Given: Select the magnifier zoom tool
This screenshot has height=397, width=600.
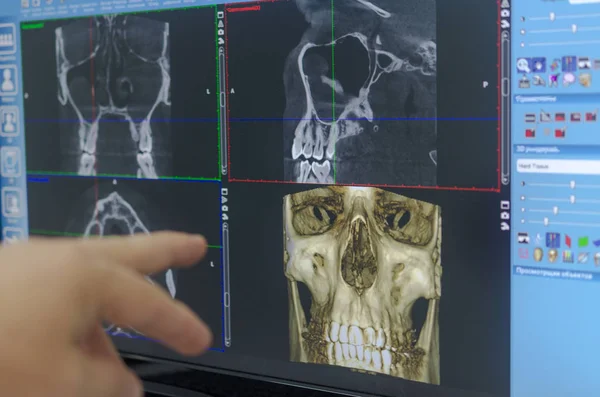Looking at the screenshot, I should click(x=523, y=65).
